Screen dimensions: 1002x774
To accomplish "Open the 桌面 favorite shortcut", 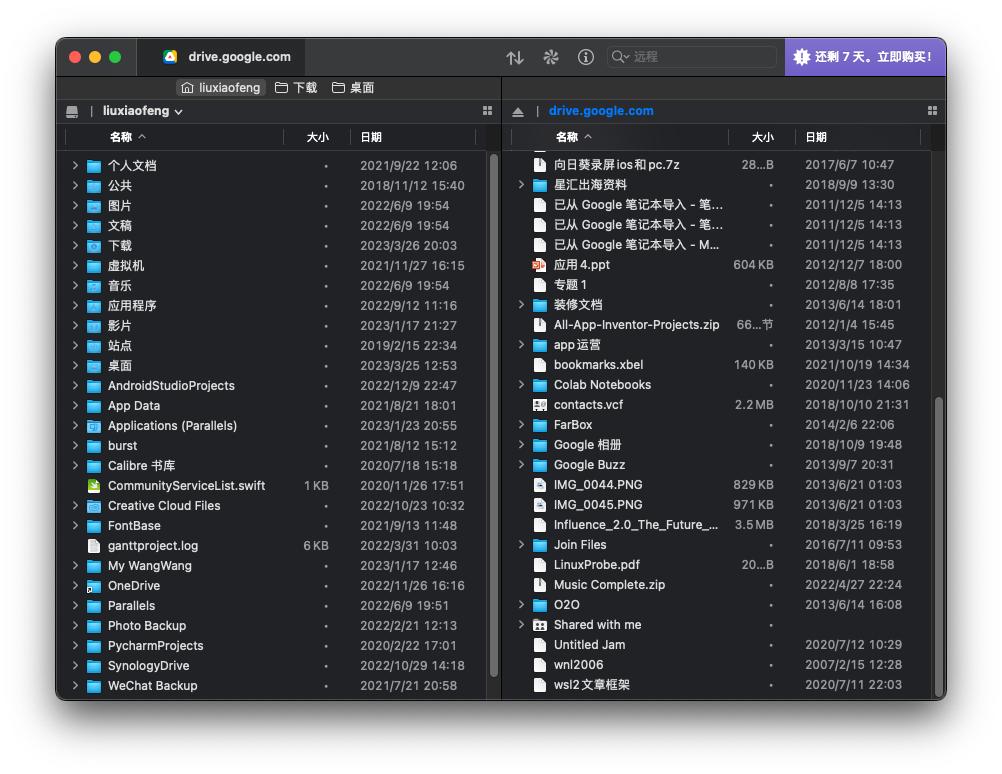I will coord(353,88).
